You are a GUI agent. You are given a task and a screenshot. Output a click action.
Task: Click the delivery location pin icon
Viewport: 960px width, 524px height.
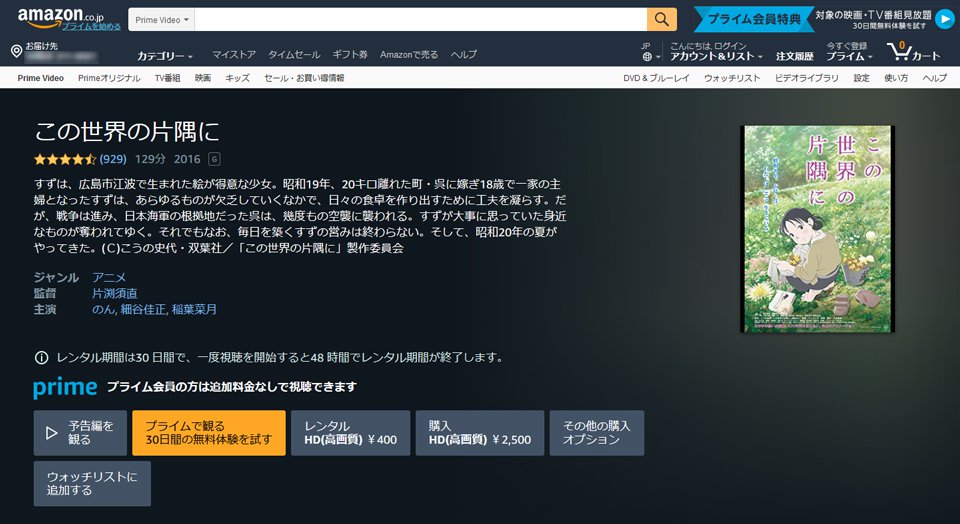(x=17, y=51)
